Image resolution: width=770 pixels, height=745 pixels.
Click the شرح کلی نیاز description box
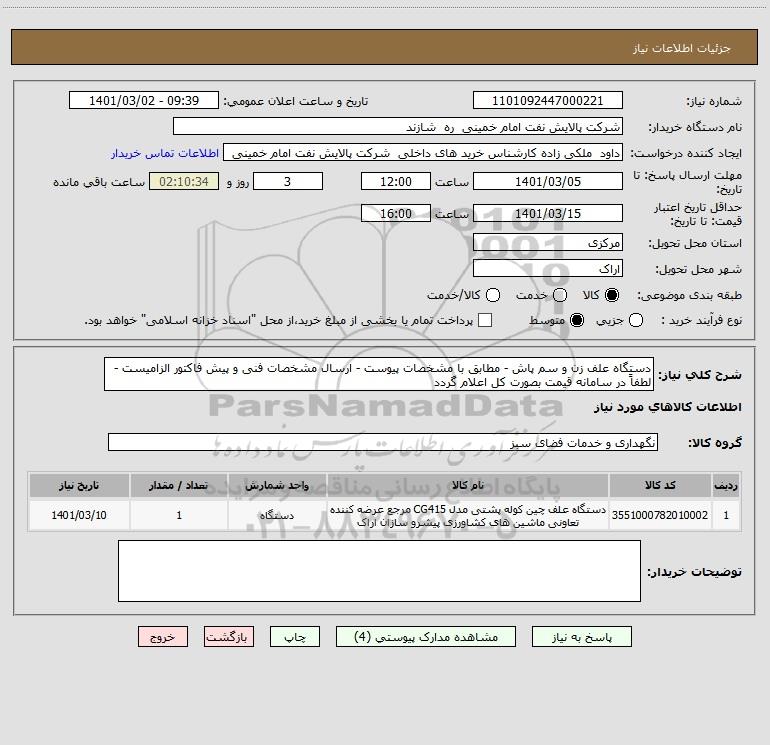click(379, 374)
